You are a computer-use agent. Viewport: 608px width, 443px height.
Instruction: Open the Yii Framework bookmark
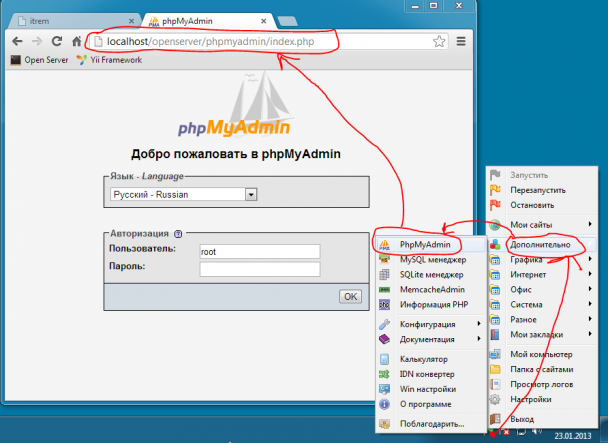click(109, 60)
